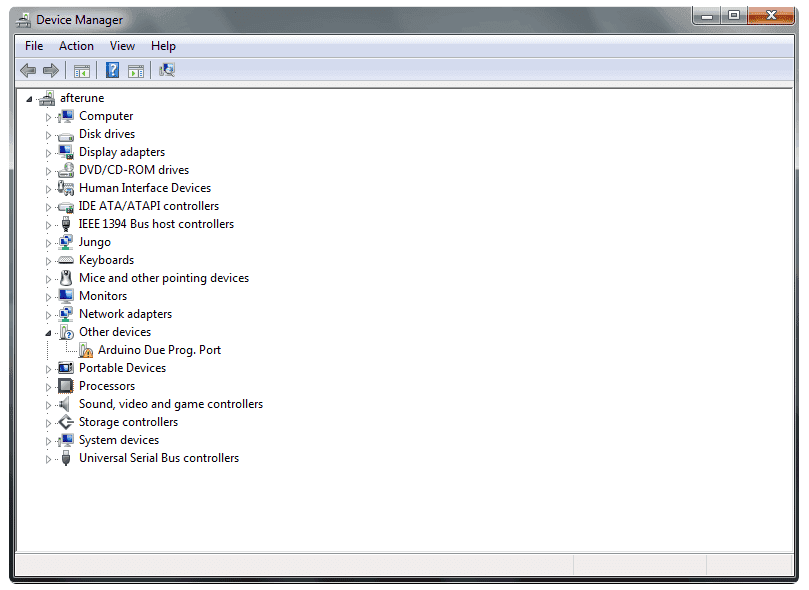Click the Forward arrow toolbar button
Image resolution: width=809 pixels, height=590 pixels.
(x=51, y=70)
